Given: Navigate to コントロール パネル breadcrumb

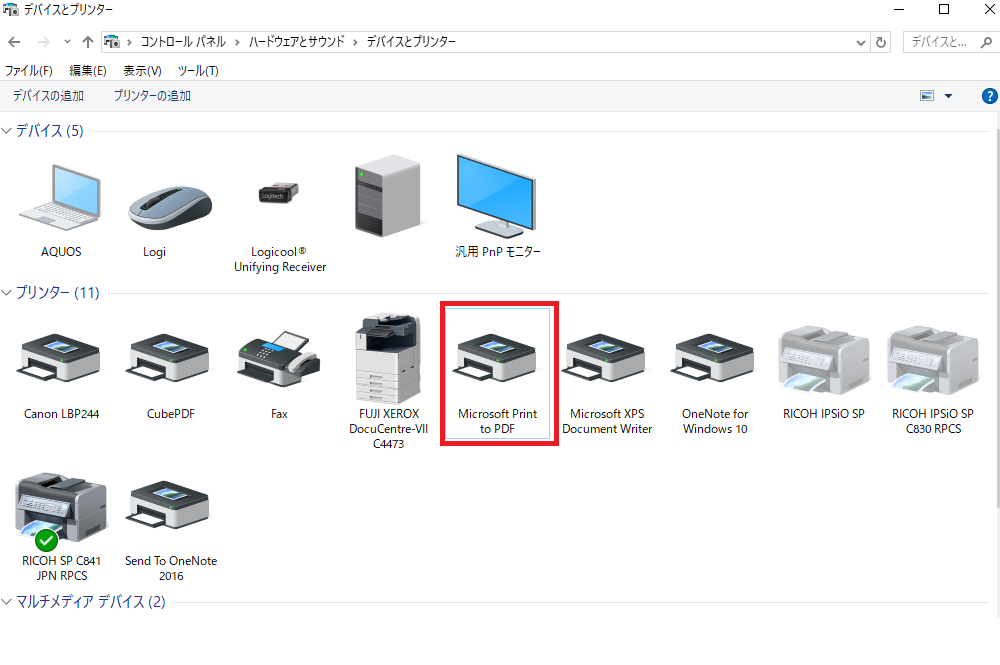Looking at the screenshot, I should (183, 42).
